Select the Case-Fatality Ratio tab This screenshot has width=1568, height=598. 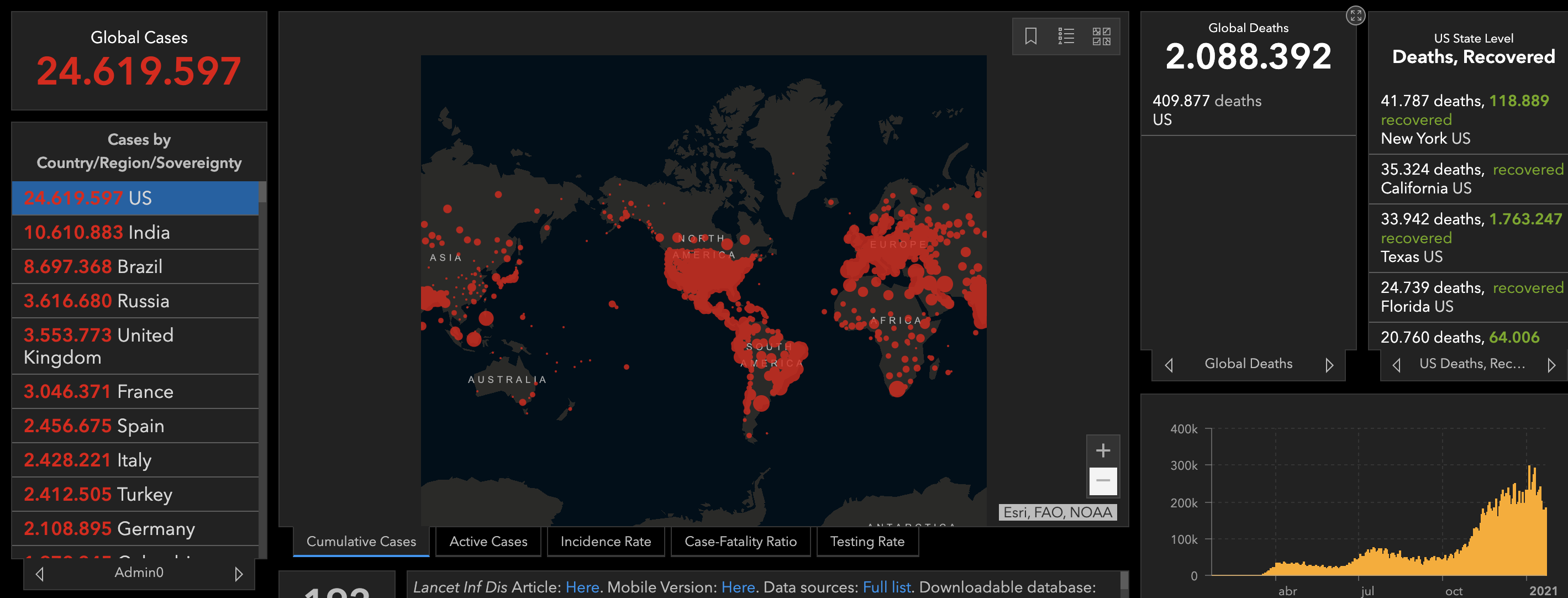pos(740,542)
